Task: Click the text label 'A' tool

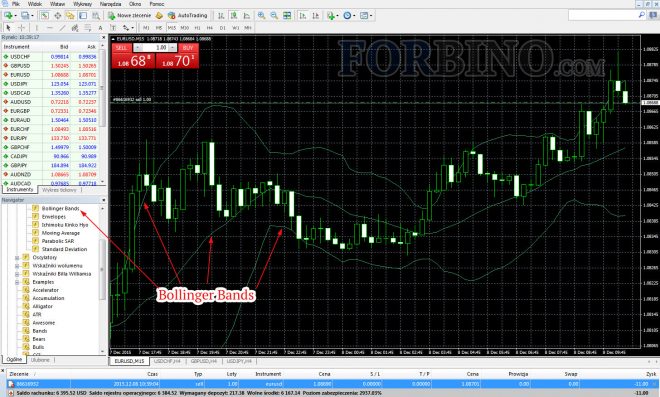Action: click(100, 28)
